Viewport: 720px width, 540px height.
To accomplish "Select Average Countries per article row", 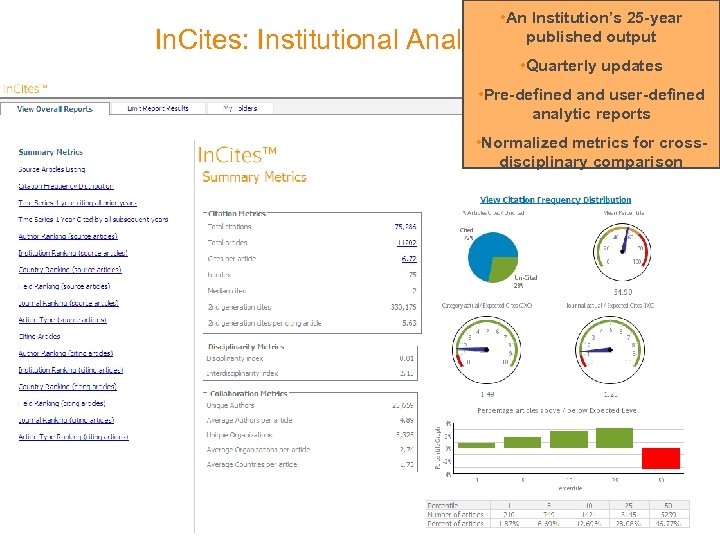I will tap(310, 464).
